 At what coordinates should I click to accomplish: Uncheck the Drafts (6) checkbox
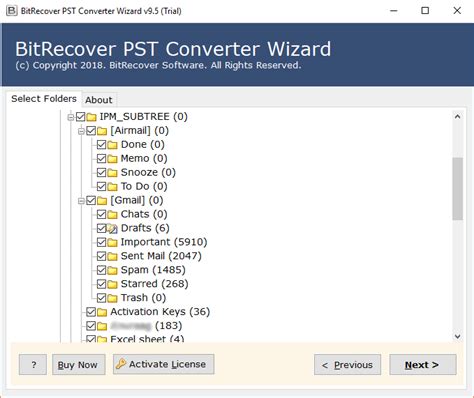[101, 228]
